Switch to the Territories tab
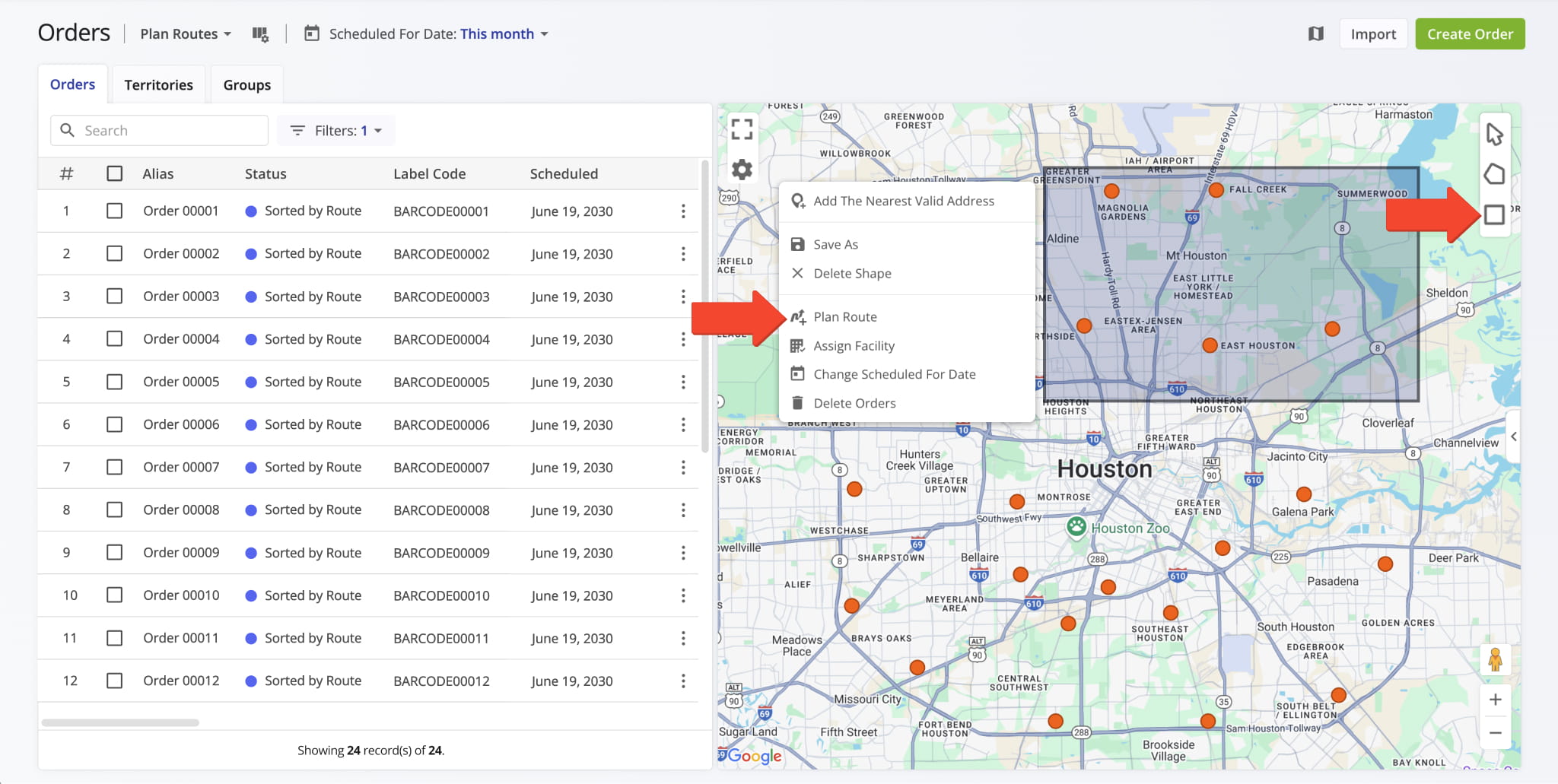Image resolution: width=1558 pixels, height=784 pixels. (x=158, y=84)
